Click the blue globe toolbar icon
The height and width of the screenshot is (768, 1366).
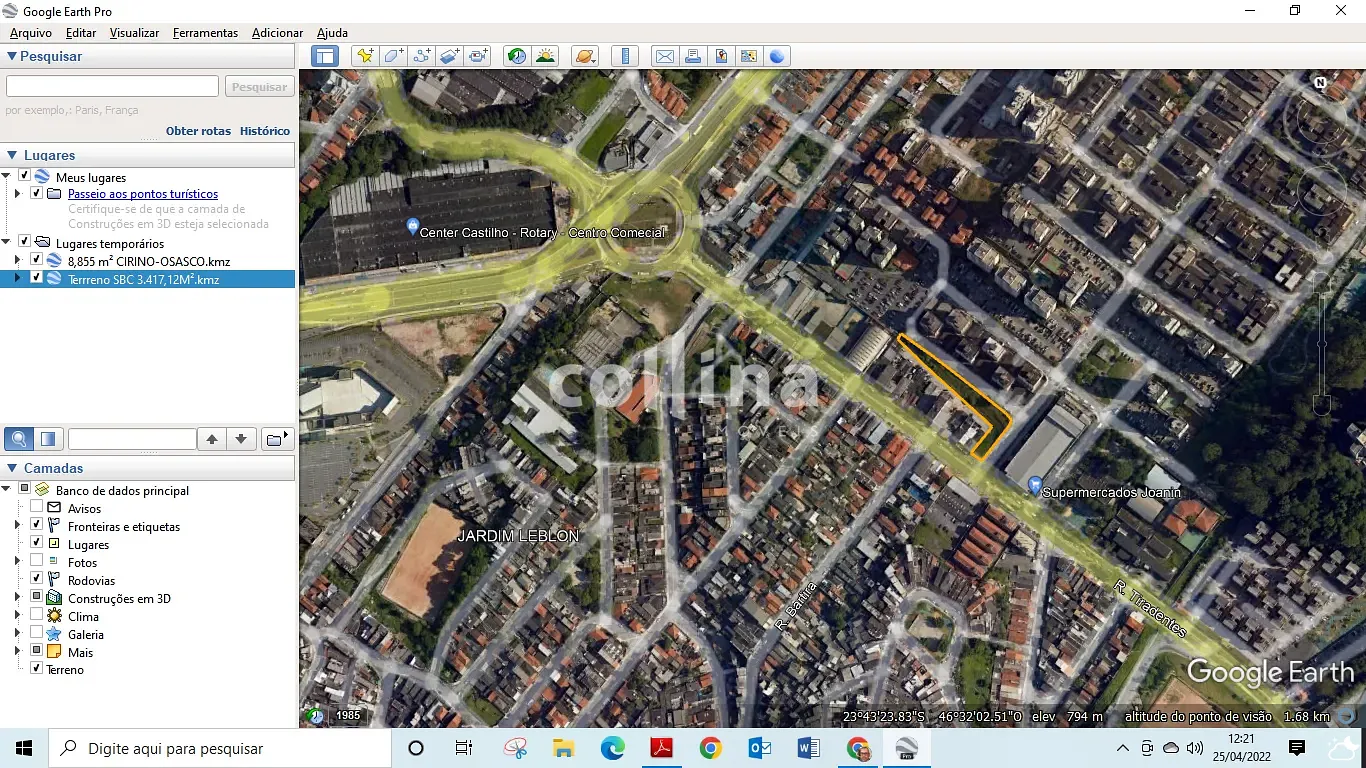click(x=777, y=56)
